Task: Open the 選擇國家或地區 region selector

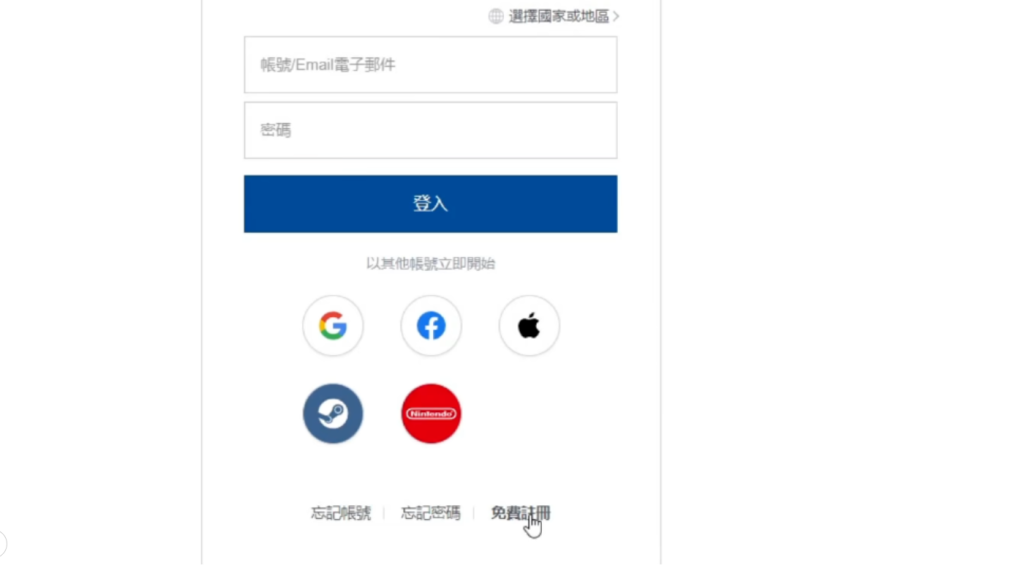Action: [554, 16]
